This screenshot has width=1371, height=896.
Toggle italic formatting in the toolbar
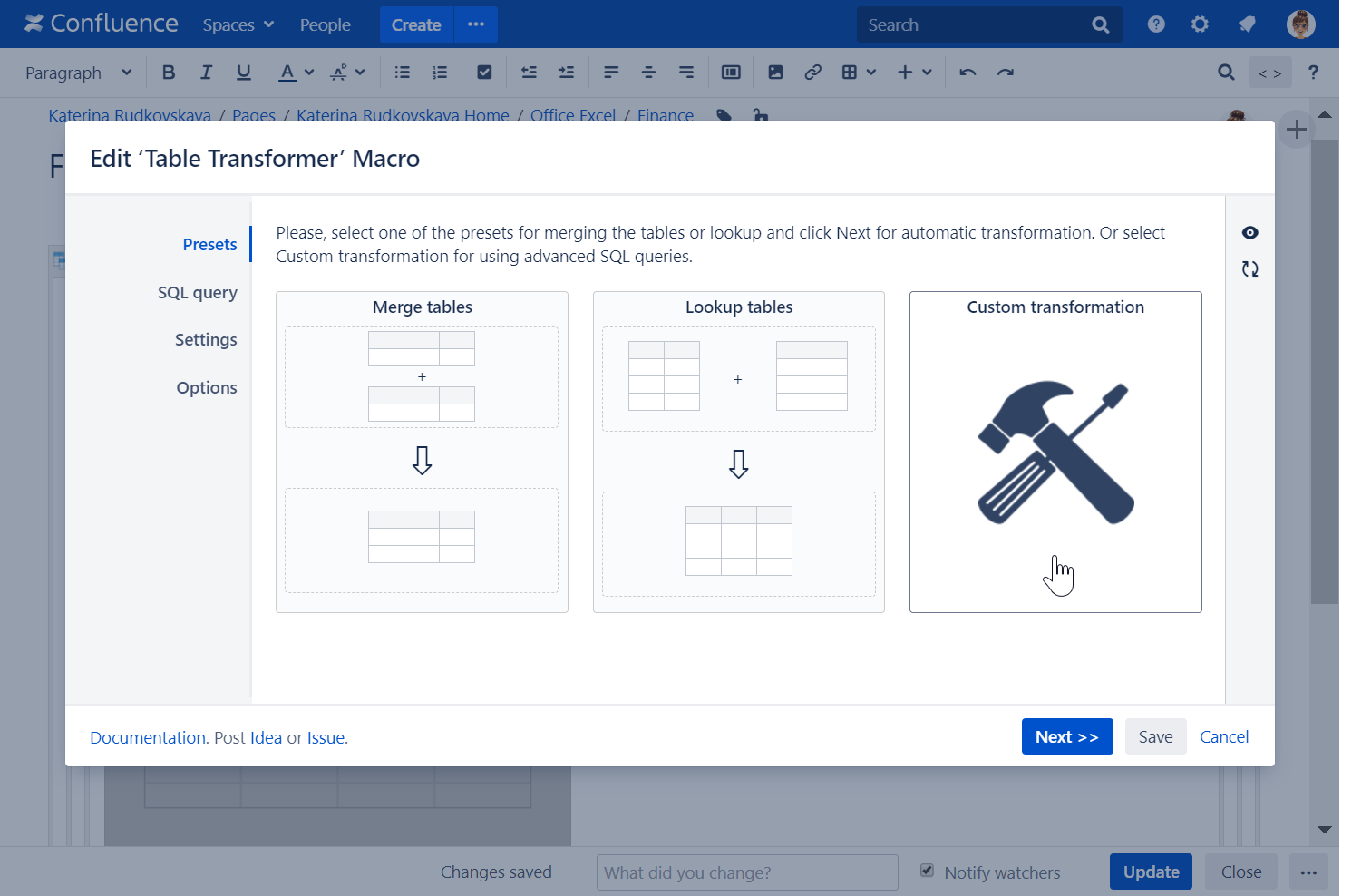click(206, 73)
